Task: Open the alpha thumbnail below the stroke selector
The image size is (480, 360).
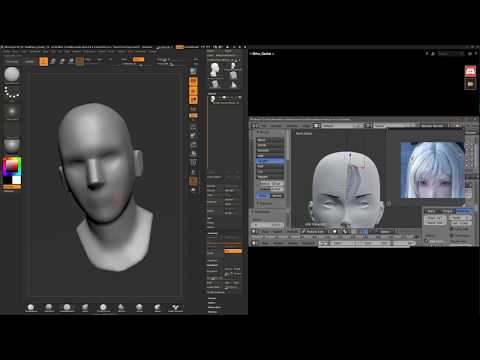Action: pos(12,111)
